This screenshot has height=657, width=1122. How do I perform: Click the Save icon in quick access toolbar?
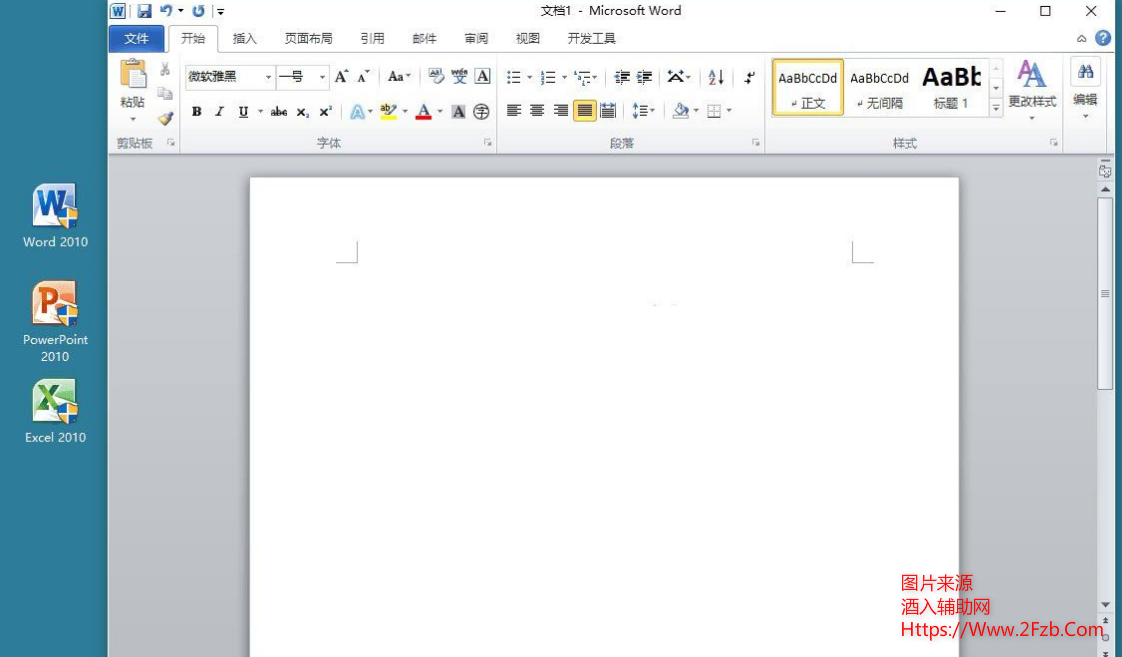click(144, 11)
